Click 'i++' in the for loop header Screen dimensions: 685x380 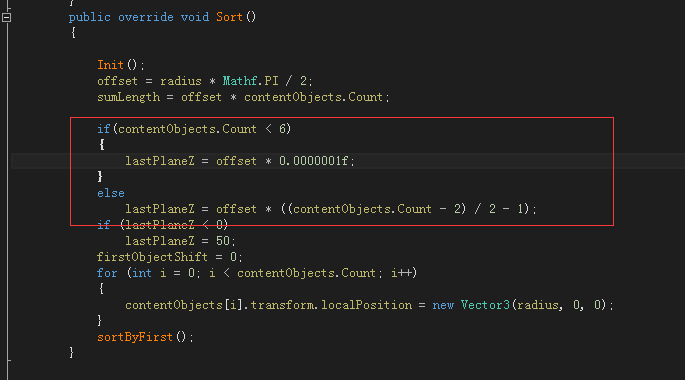401,273
